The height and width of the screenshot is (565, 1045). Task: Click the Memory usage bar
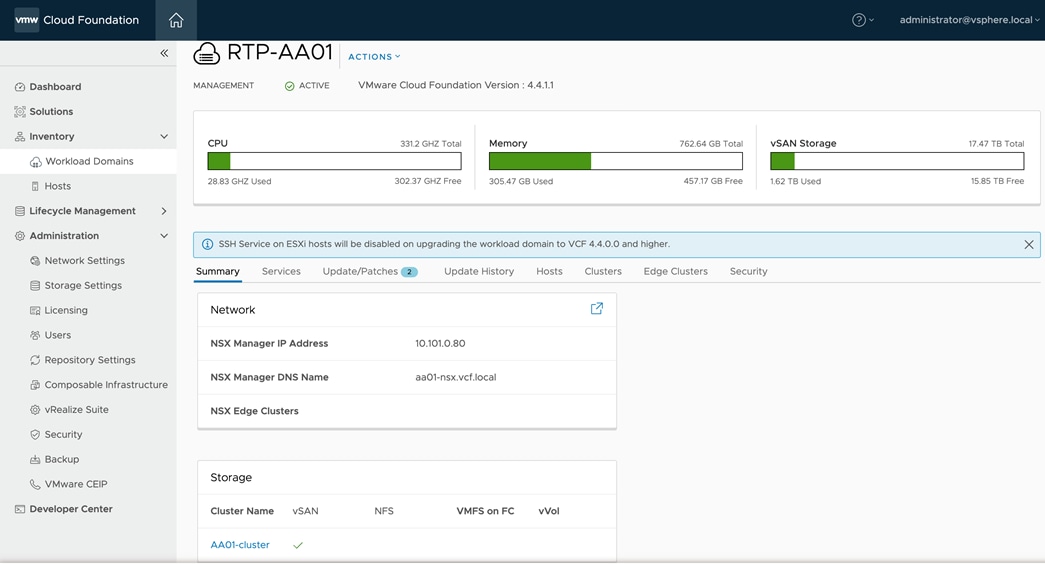click(x=616, y=161)
